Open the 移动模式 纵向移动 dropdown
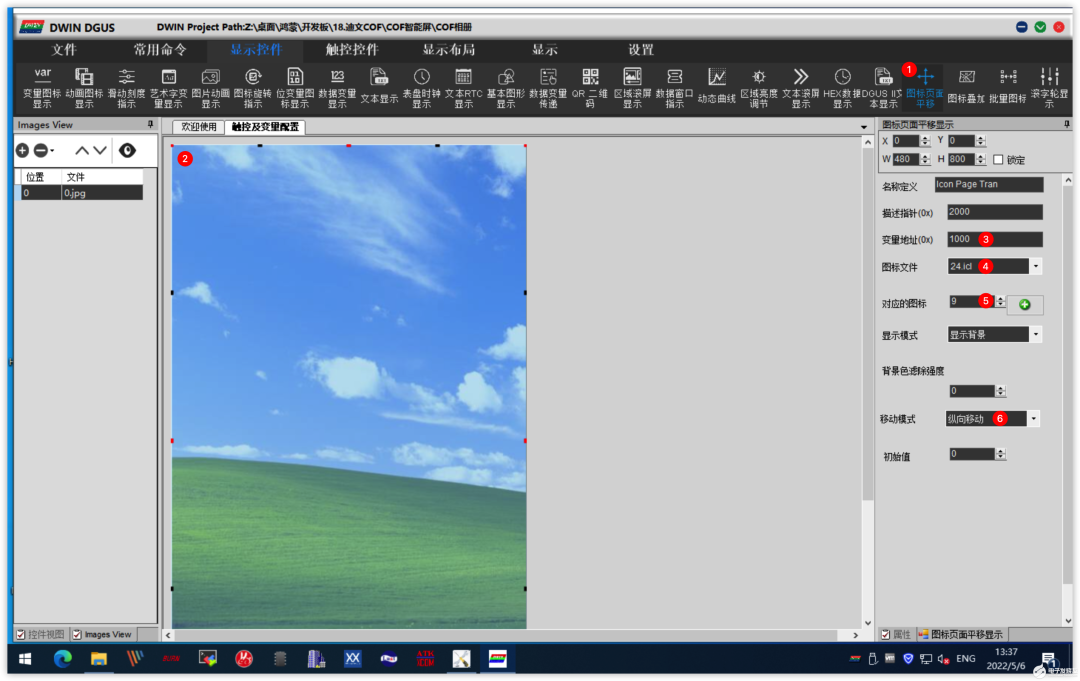The width and height of the screenshot is (1080, 681). (1033, 419)
